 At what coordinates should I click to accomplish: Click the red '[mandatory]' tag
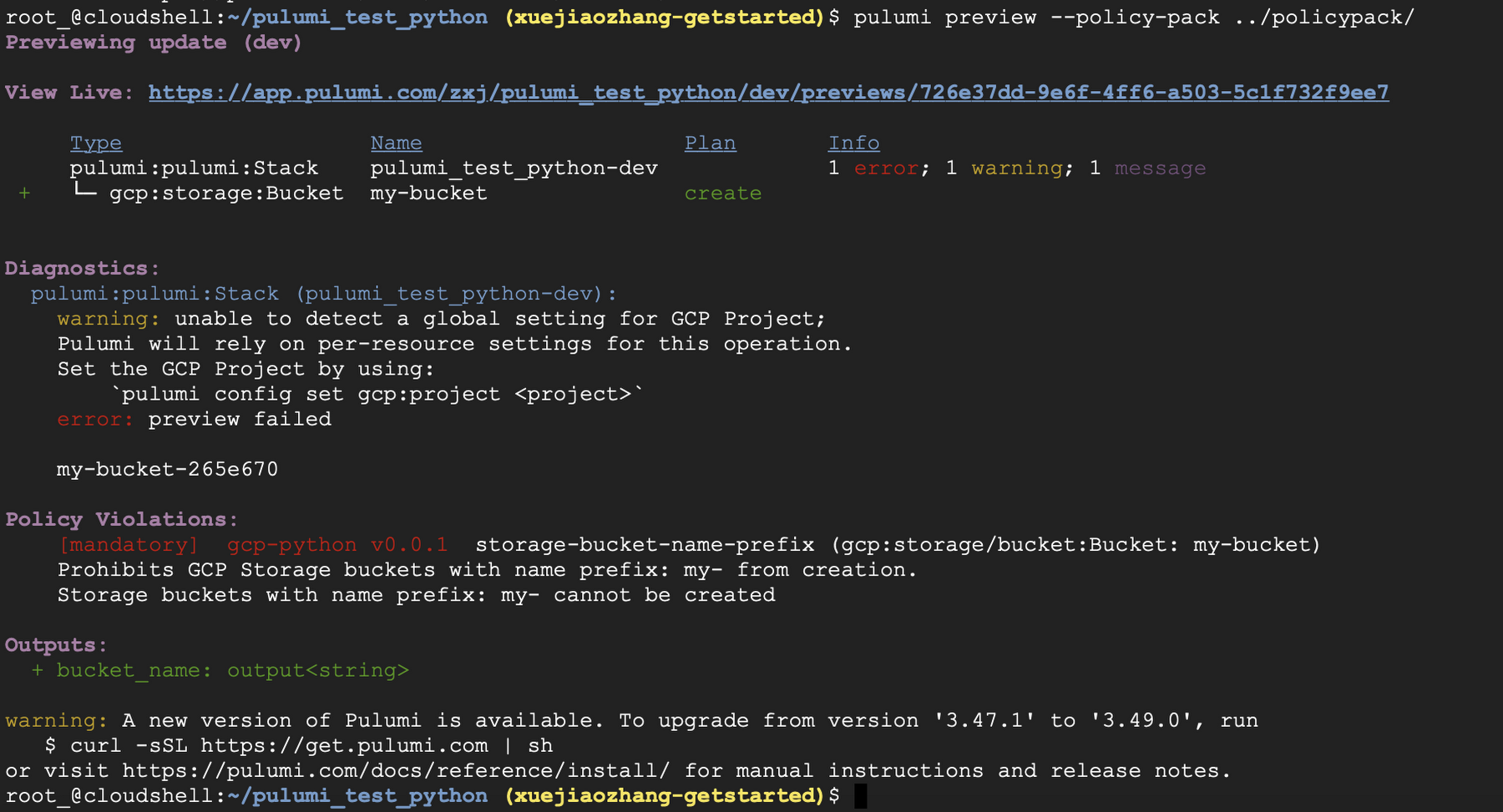129,545
